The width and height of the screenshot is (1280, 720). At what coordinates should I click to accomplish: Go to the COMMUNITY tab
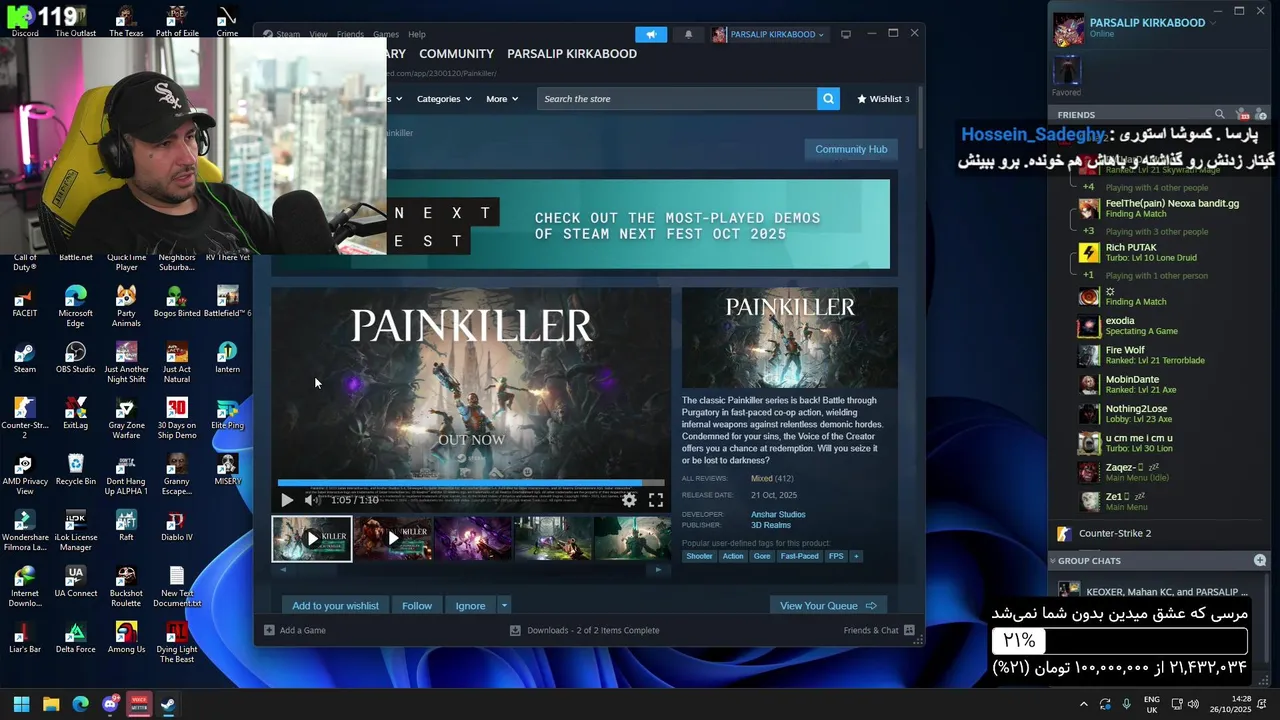pos(456,54)
